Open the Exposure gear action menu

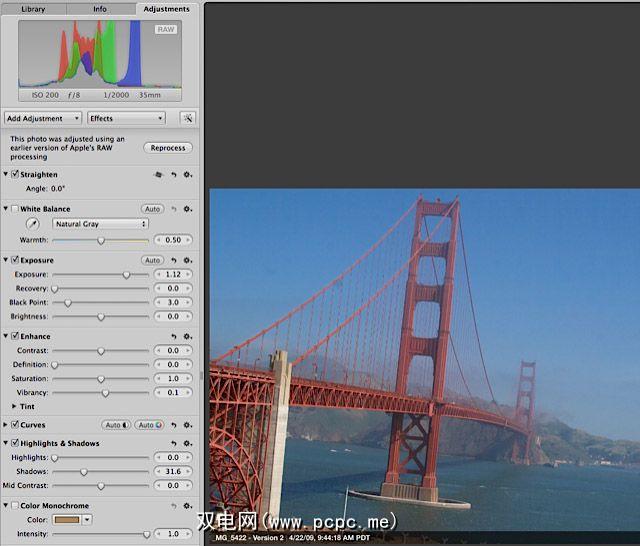coord(187,260)
